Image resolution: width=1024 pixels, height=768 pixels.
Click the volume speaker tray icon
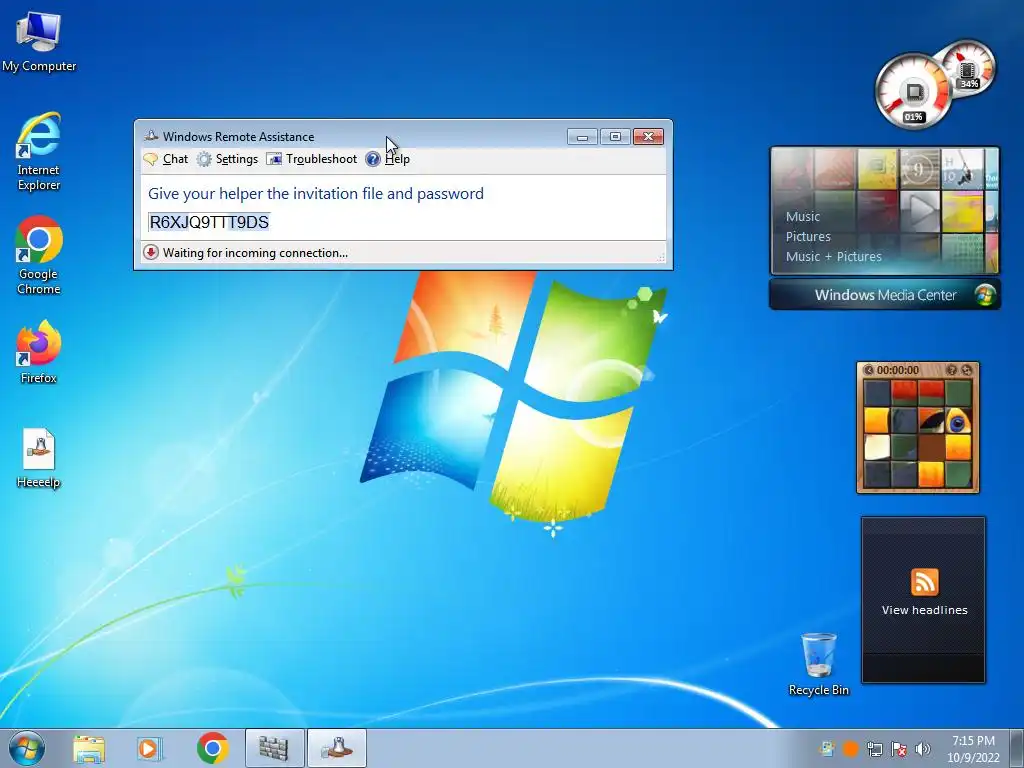click(x=923, y=749)
